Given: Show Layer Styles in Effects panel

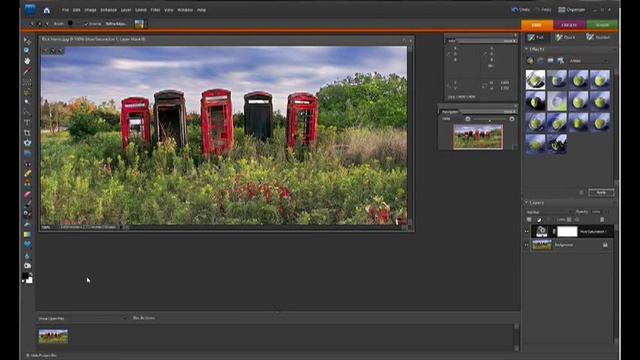Looking at the screenshot, I should coord(540,60).
